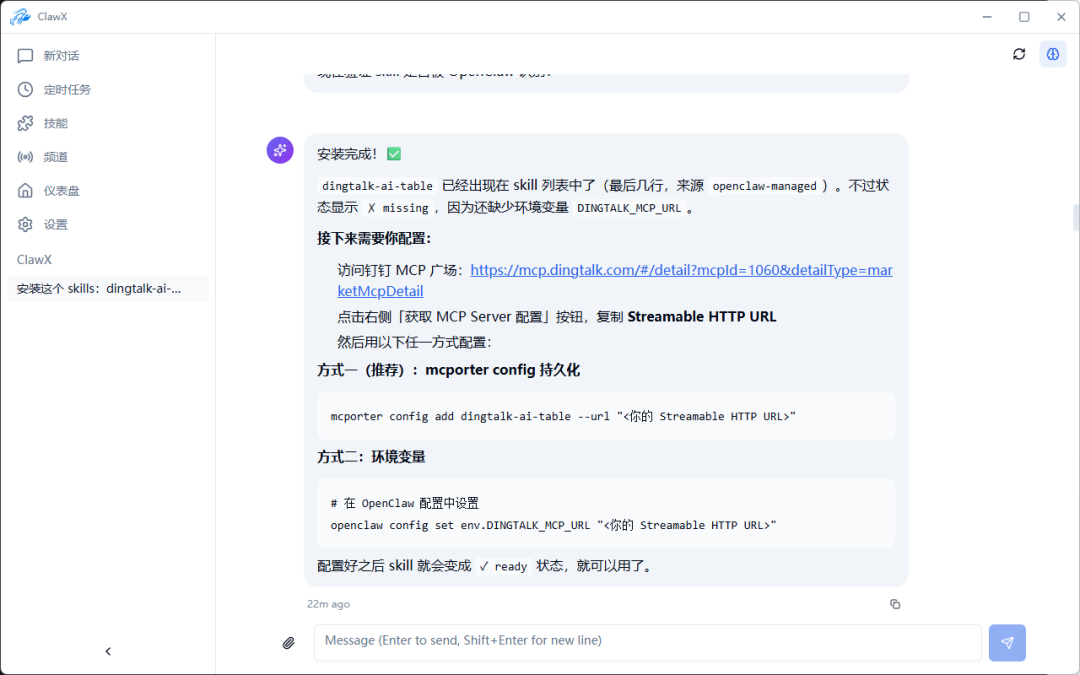Click the openclaw-managed inline code
Screen dimensions: 1080x675
pos(765,186)
